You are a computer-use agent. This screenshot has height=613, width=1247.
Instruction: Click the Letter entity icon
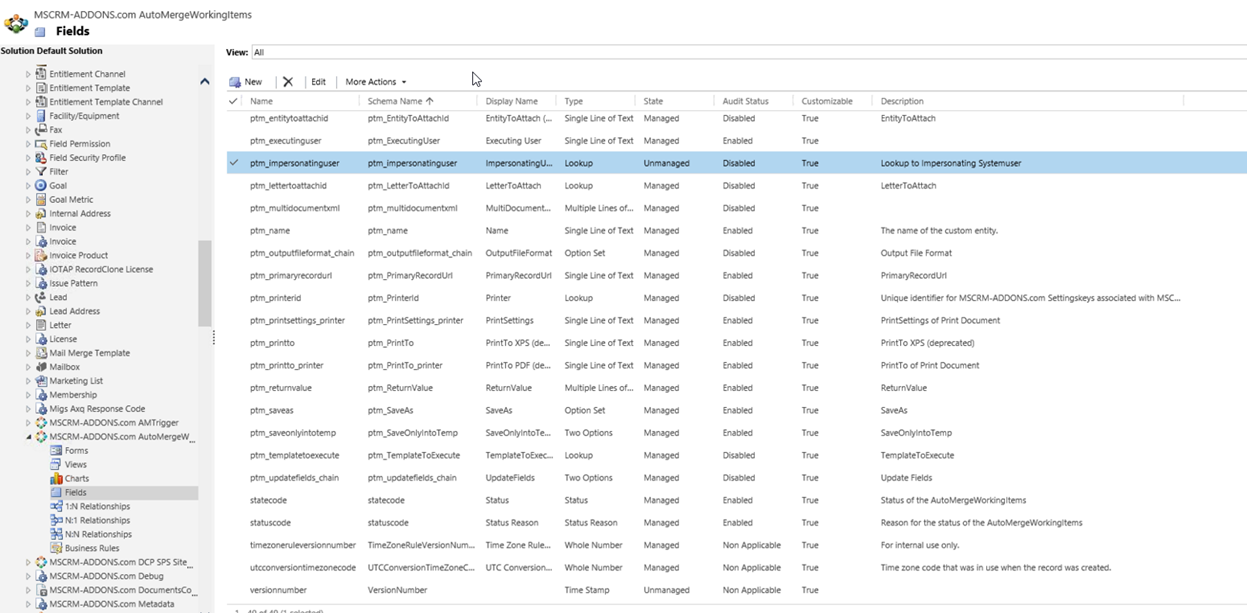(x=41, y=325)
